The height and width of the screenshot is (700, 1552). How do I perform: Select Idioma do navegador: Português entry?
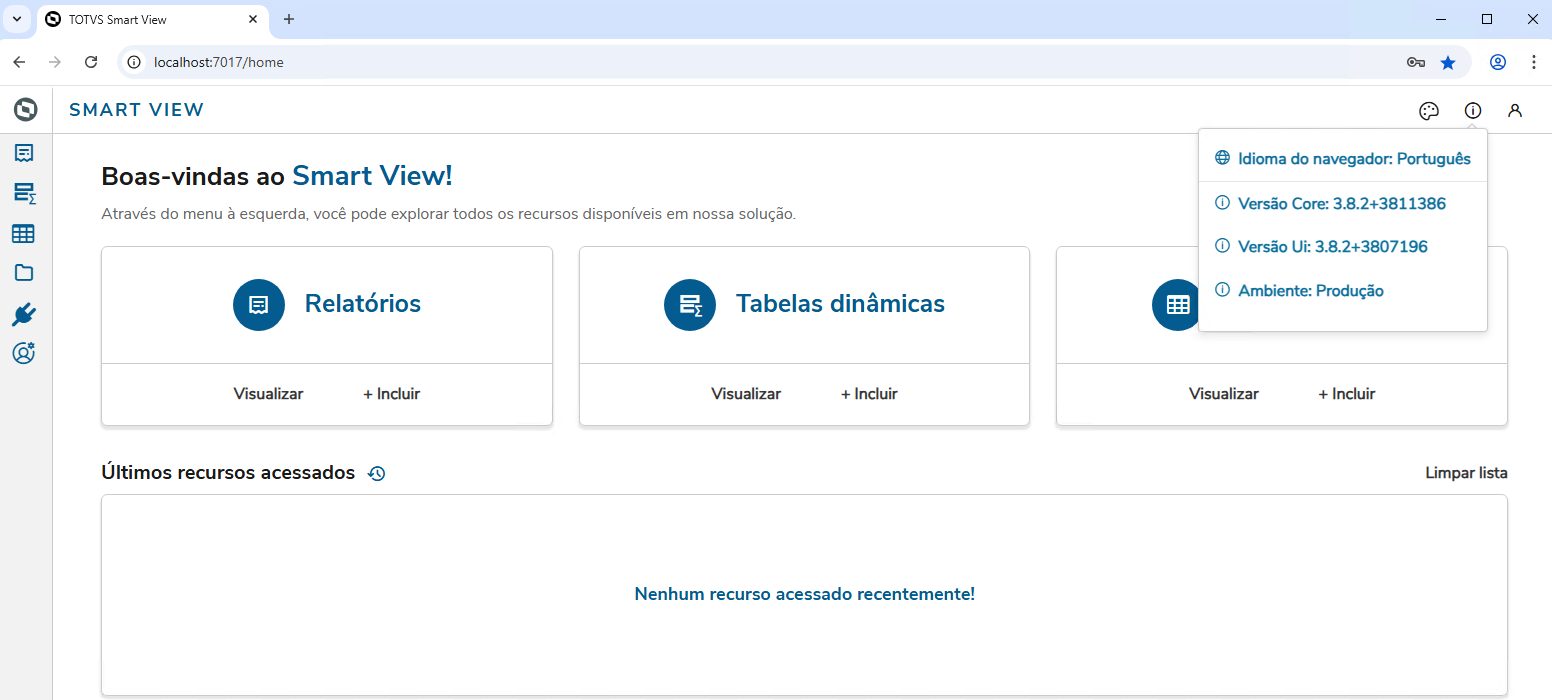coord(1343,158)
